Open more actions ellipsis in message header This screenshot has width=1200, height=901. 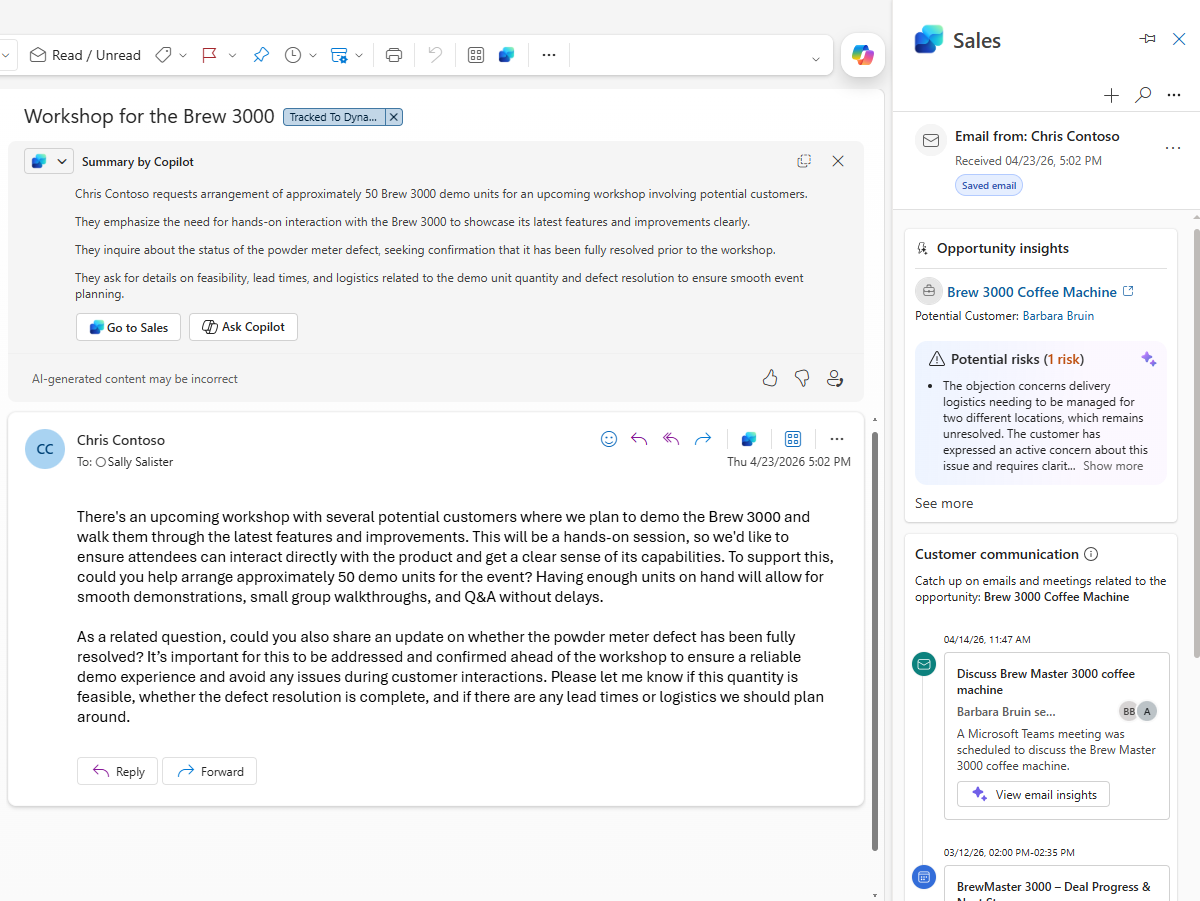[837, 439]
